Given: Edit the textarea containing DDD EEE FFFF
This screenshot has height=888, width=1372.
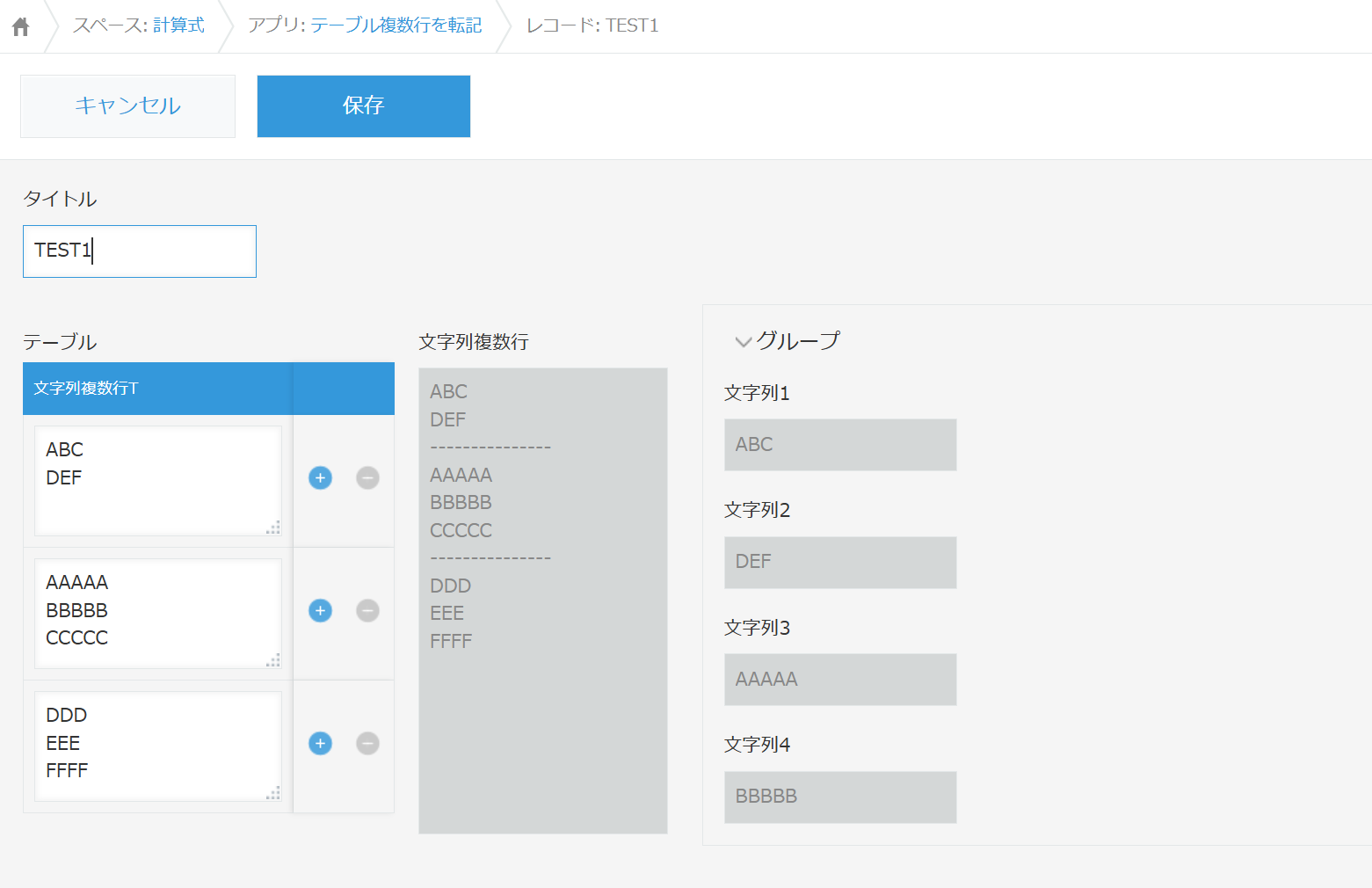Looking at the screenshot, I should point(158,746).
